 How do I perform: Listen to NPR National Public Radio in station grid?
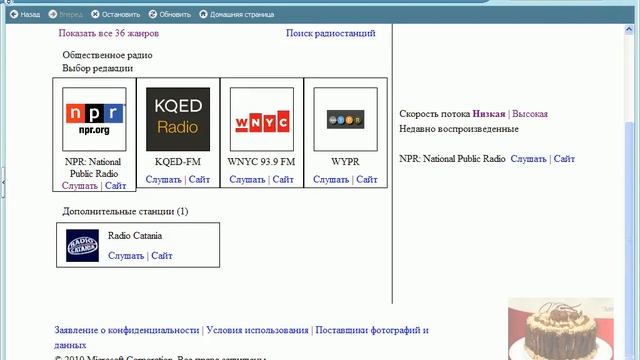[80, 186]
